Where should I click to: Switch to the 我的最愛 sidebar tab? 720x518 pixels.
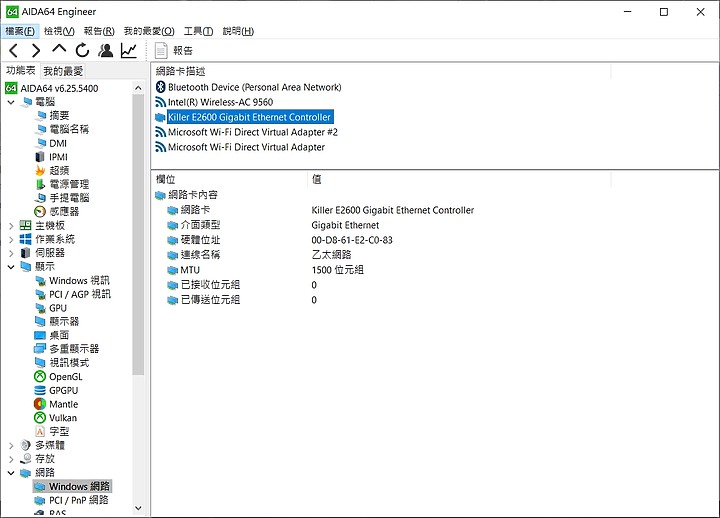[63, 71]
